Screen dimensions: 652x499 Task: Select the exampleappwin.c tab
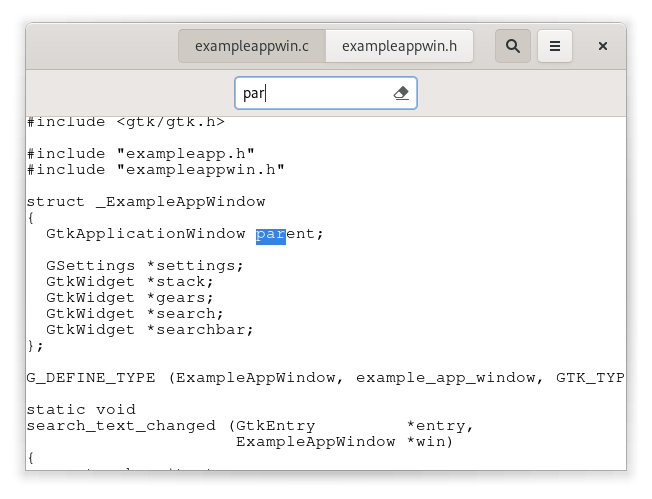[252, 46]
